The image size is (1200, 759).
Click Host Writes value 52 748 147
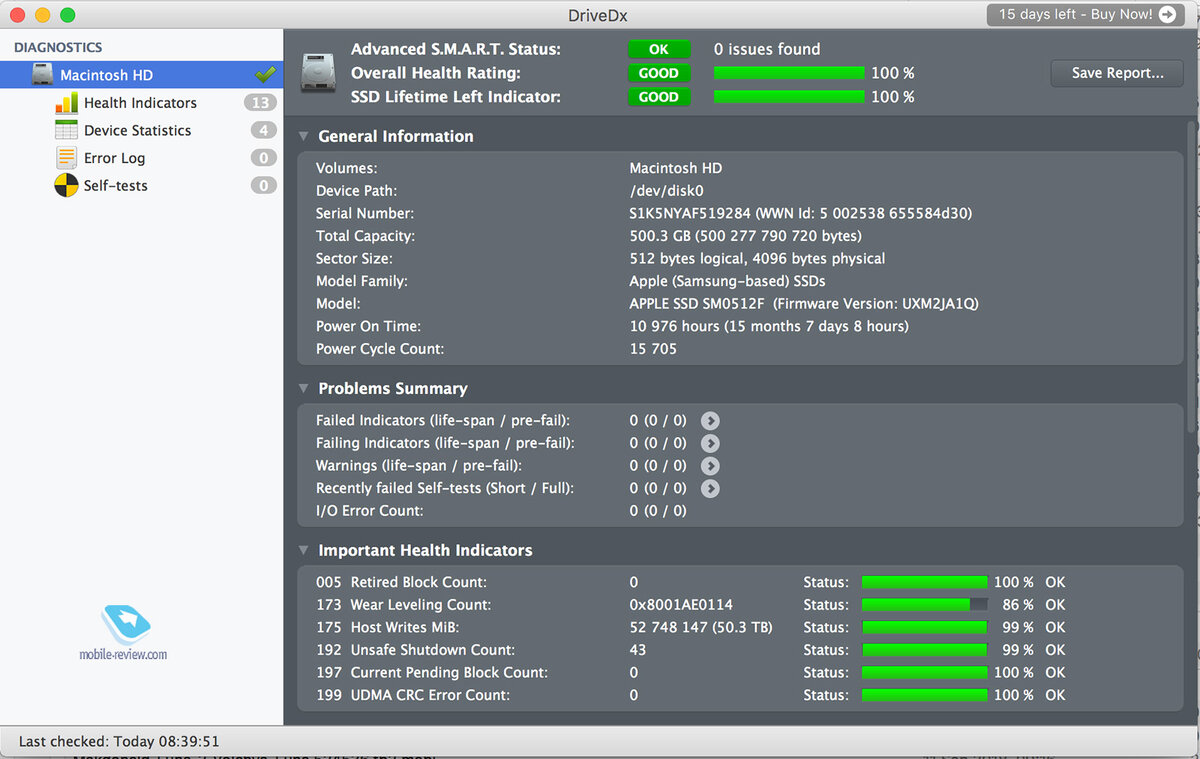pos(701,627)
